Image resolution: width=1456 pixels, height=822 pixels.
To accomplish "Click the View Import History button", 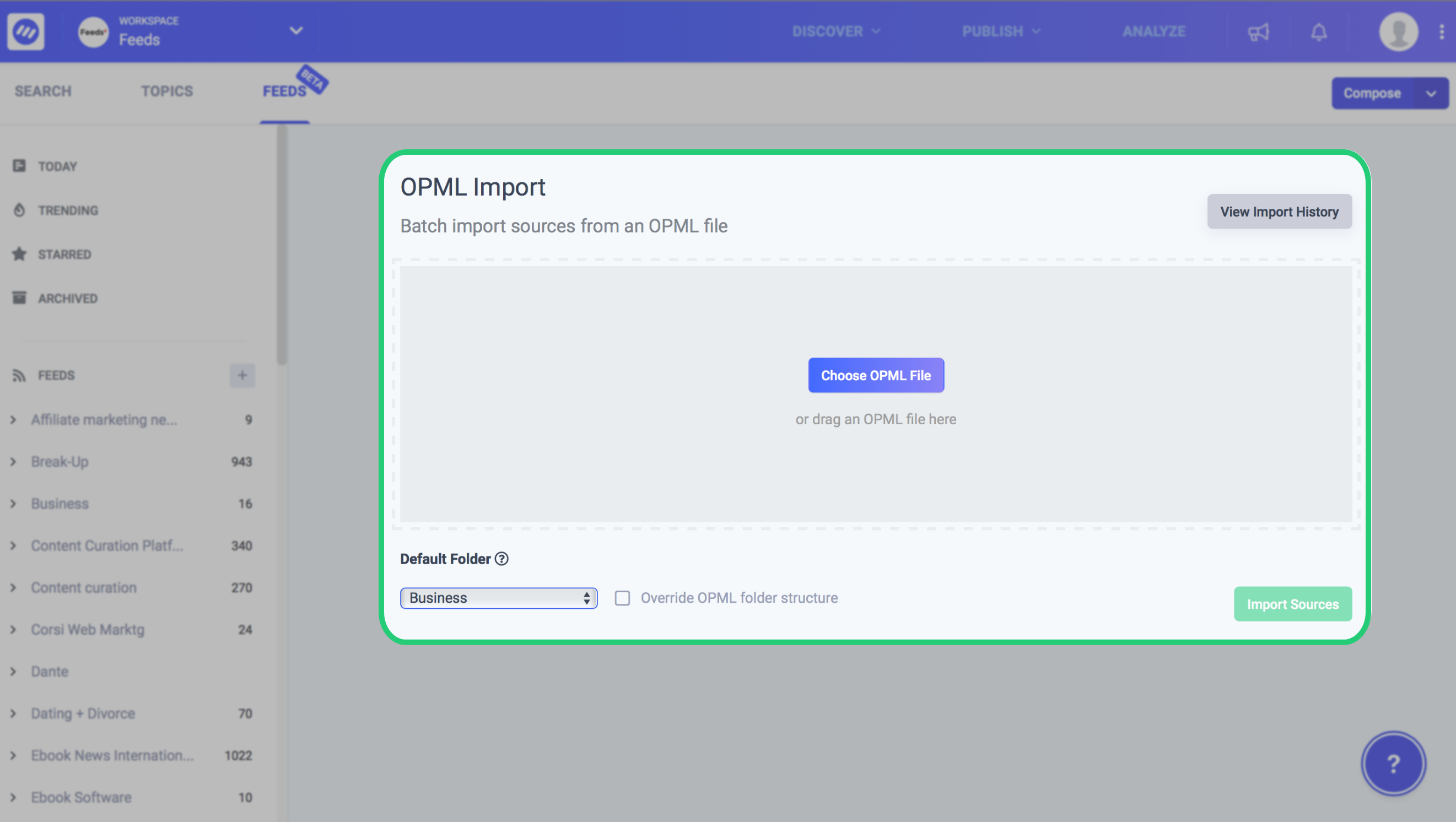I will pyautogui.click(x=1279, y=211).
